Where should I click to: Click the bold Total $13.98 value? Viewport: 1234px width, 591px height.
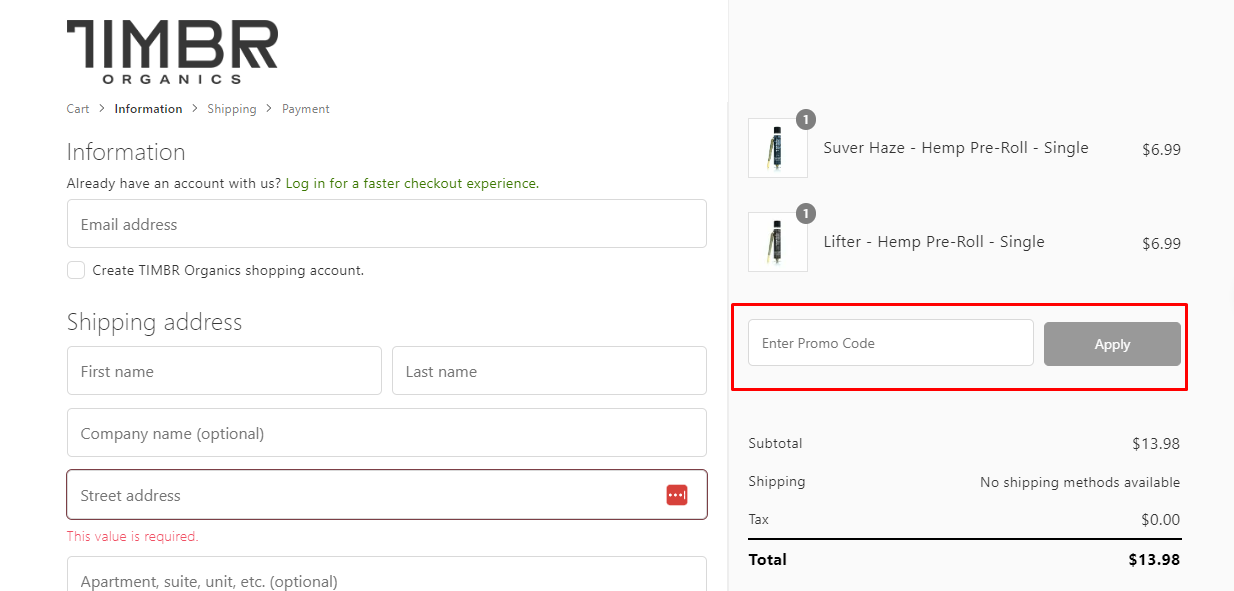click(x=1154, y=560)
